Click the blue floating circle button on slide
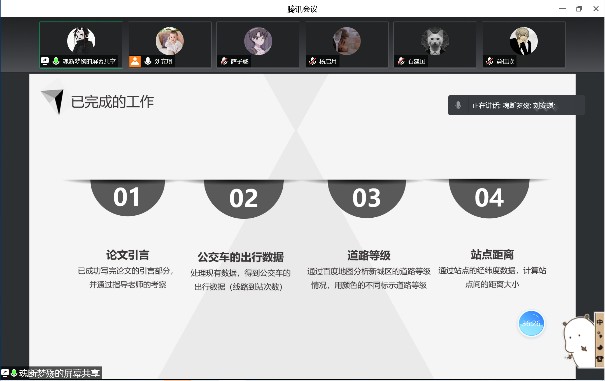The height and width of the screenshot is (381, 605). [x=531, y=323]
